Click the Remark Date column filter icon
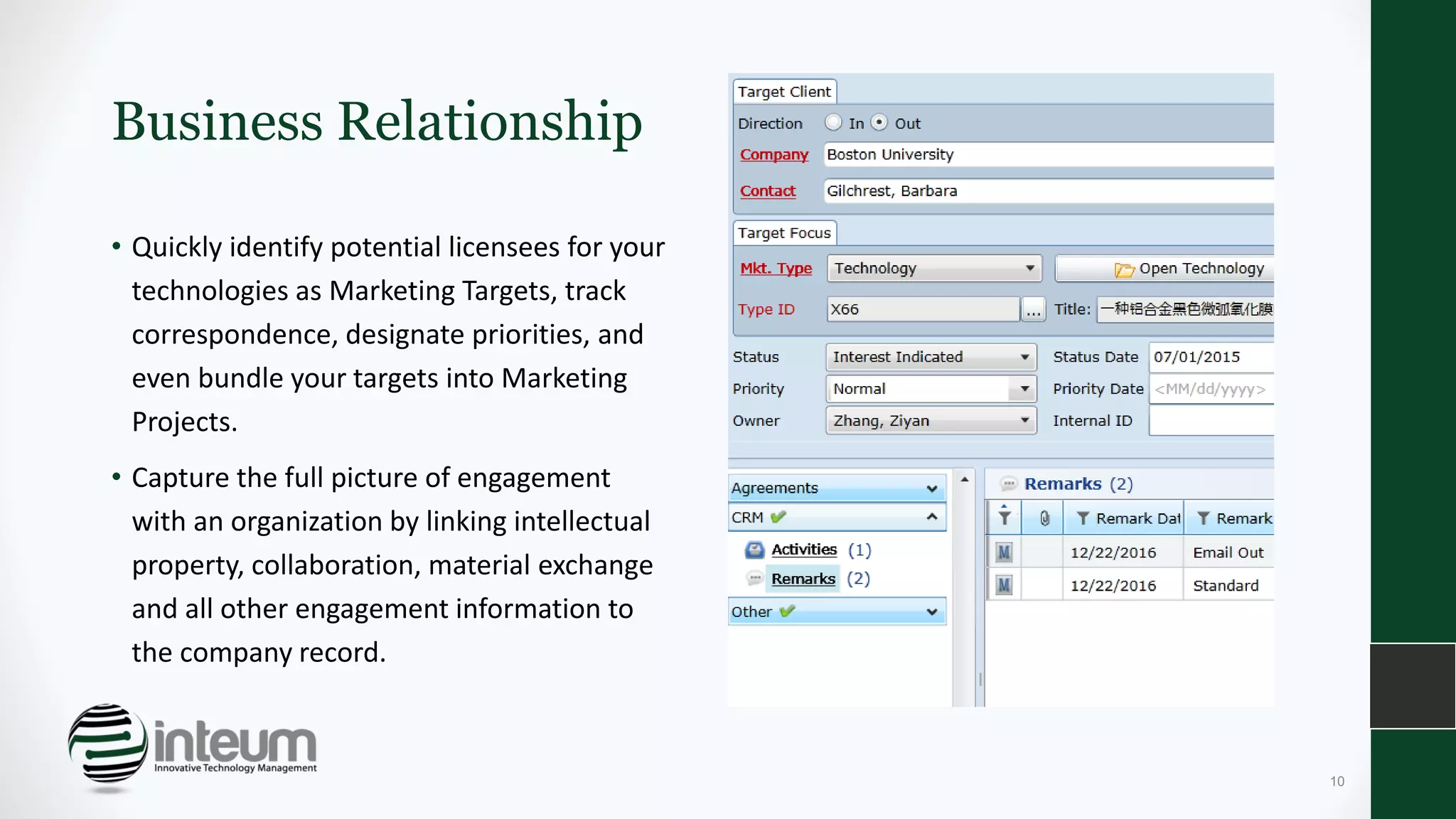 tap(1083, 519)
